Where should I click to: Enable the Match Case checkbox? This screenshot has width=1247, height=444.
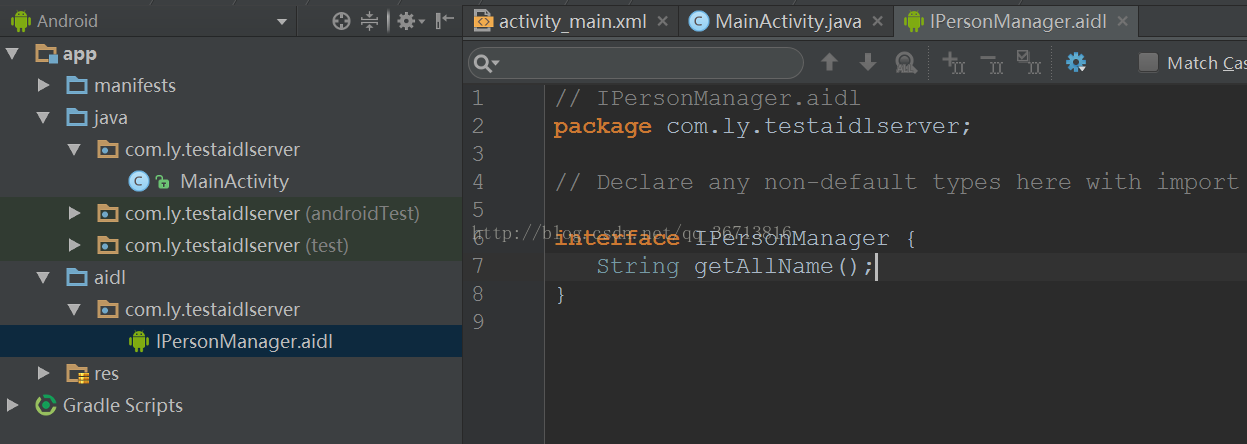[1149, 63]
